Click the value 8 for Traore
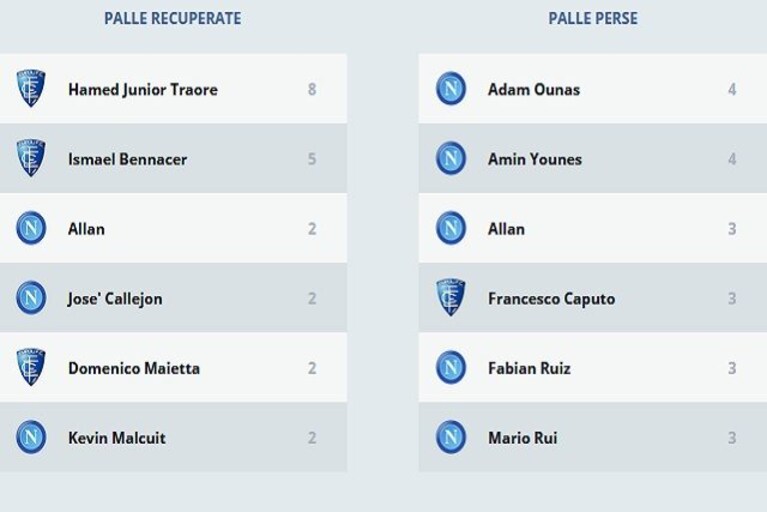Screen dimensions: 767x512 click(x=312, y=89)
